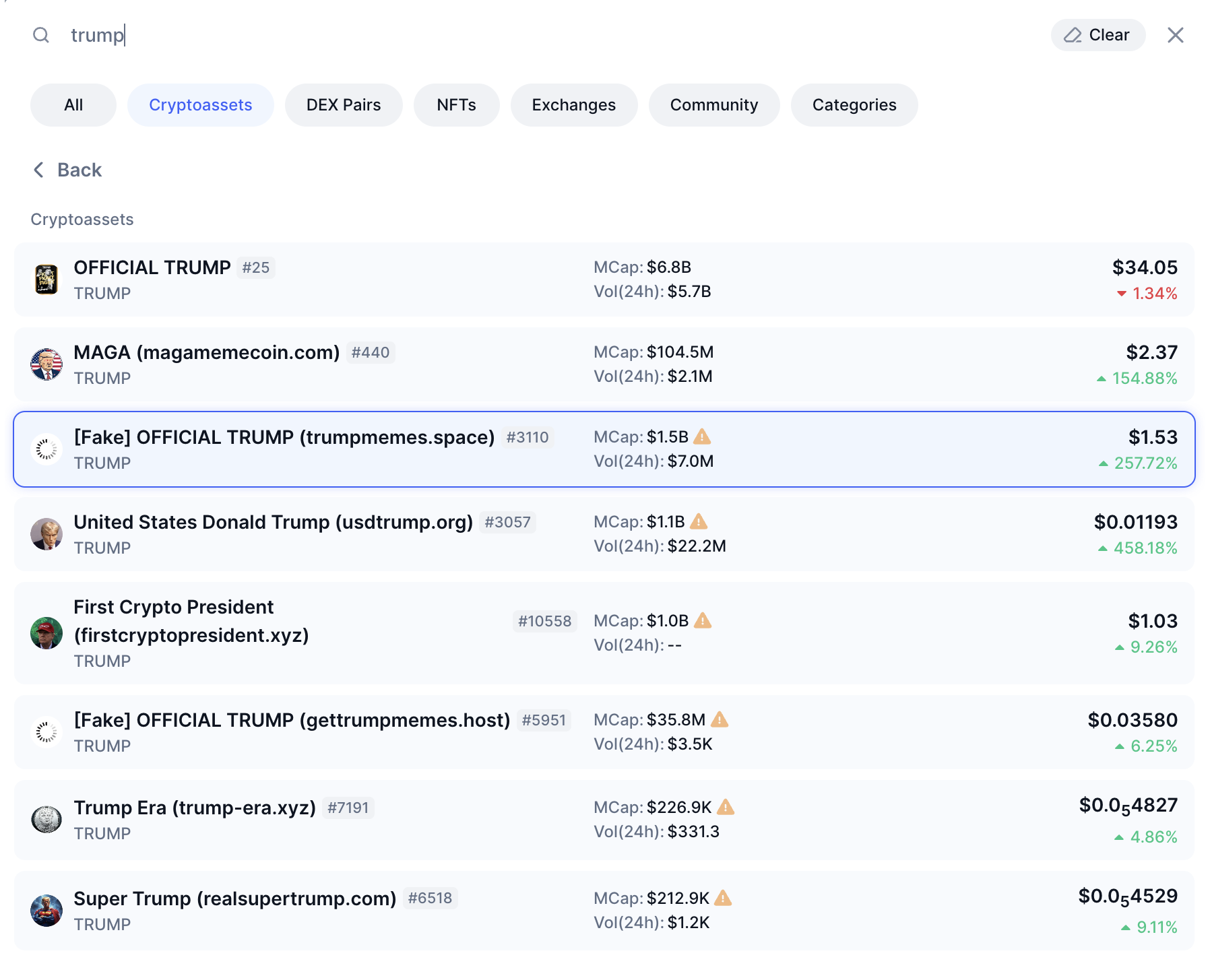
Task: Click the #25 rank badge
Action: pyautogui.click(x=256, y=267)
